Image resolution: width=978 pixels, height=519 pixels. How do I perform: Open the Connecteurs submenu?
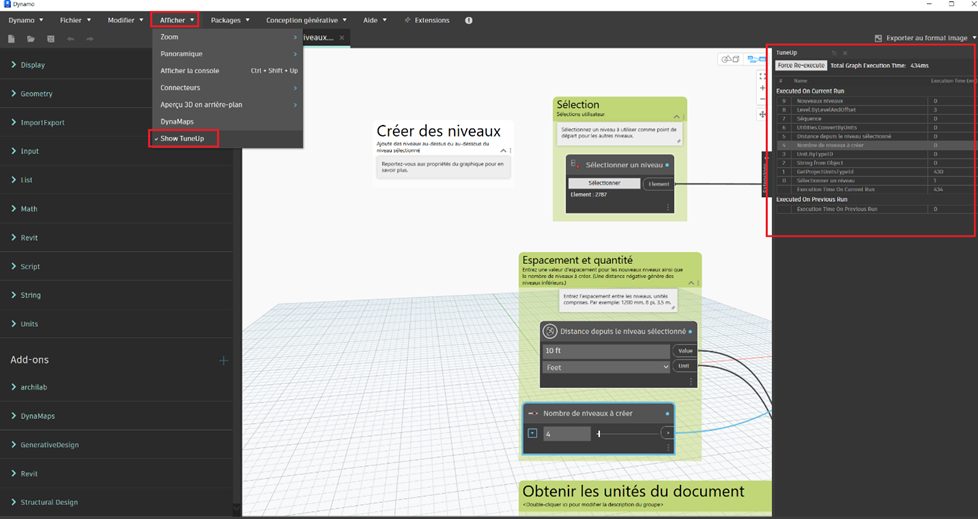tap(228, 87)
